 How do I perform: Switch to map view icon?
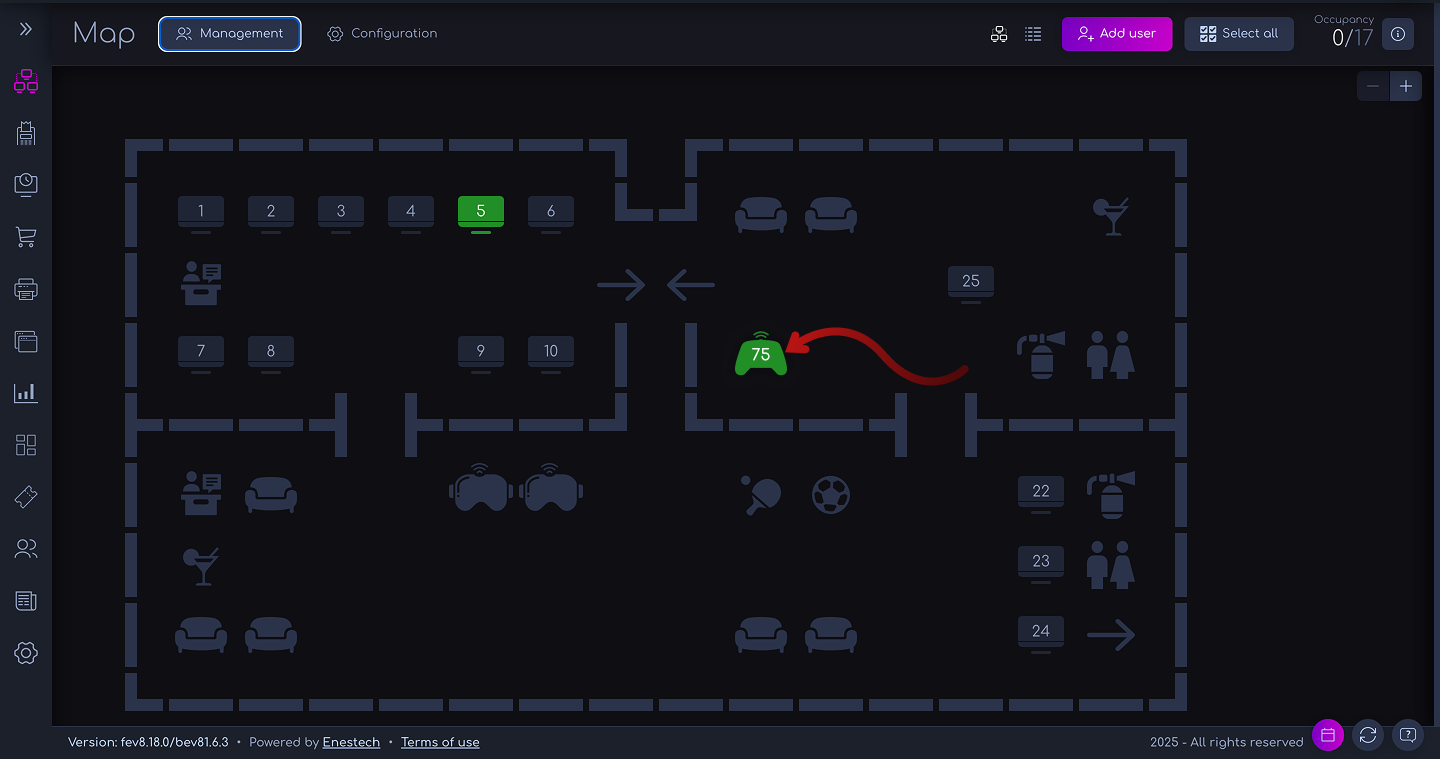coord(999,34)
